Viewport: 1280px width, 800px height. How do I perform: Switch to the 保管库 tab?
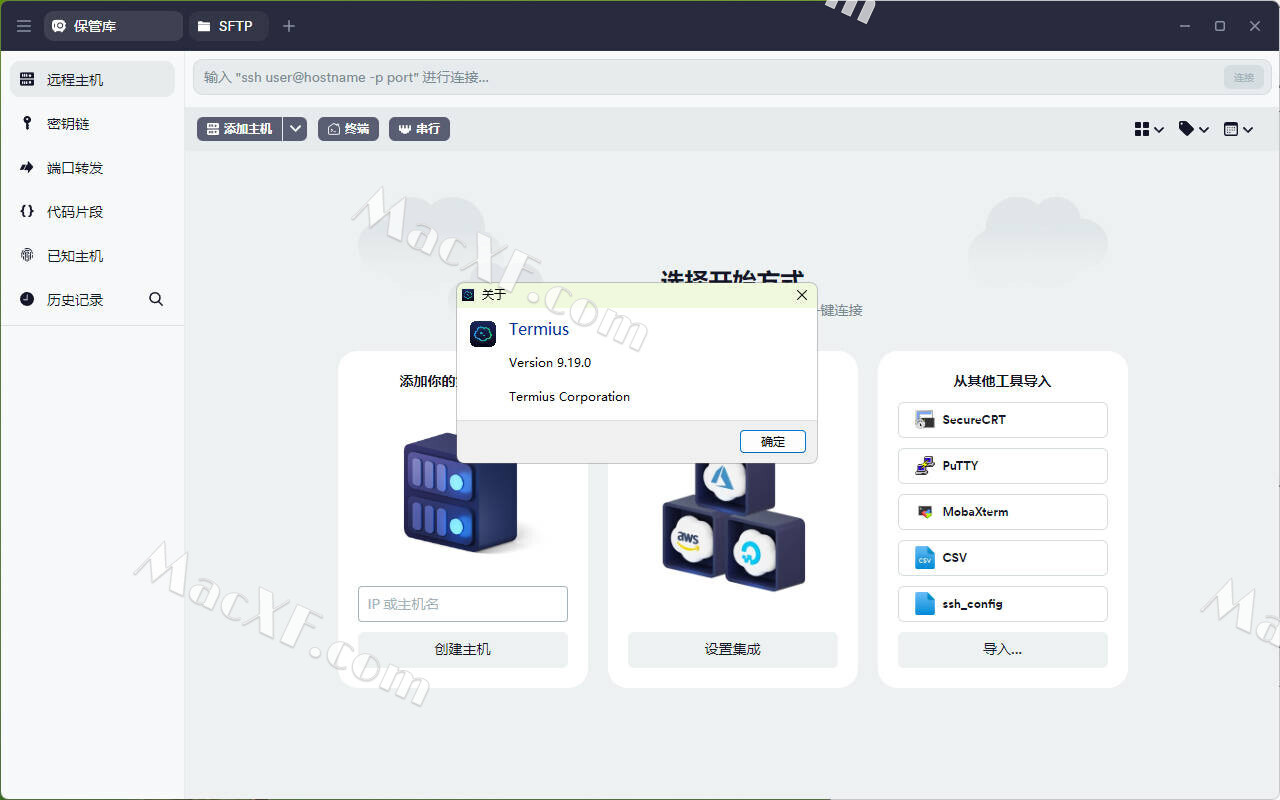coord(113,26)
